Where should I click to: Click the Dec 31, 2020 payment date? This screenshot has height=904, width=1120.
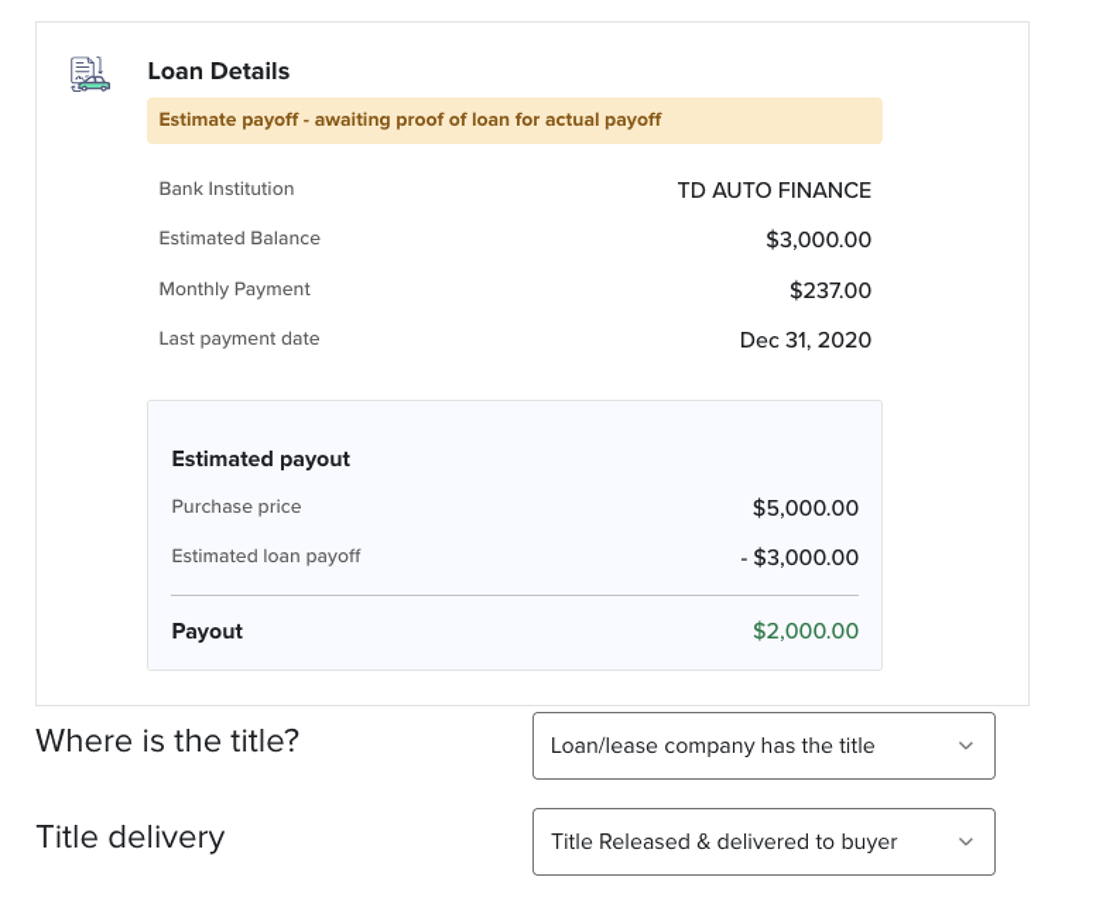[x=805, y=340]
